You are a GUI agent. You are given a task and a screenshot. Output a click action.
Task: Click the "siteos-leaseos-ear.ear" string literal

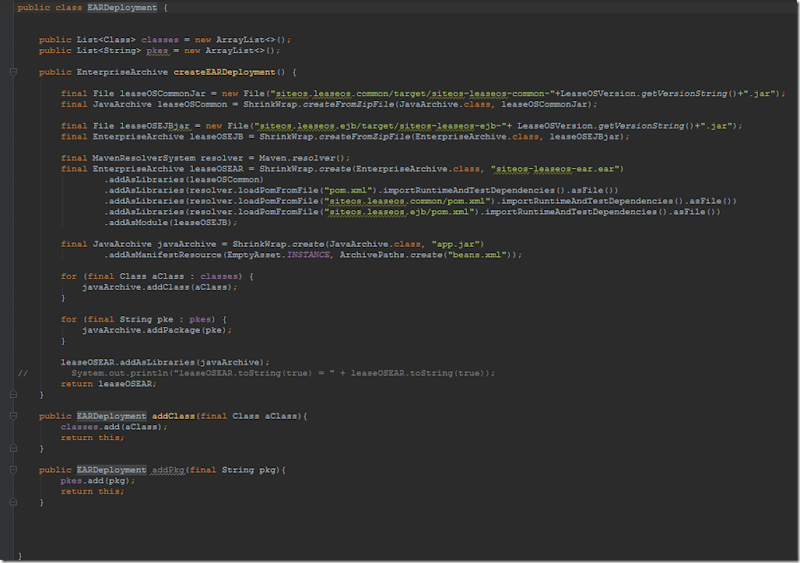[x=553, y=168]
